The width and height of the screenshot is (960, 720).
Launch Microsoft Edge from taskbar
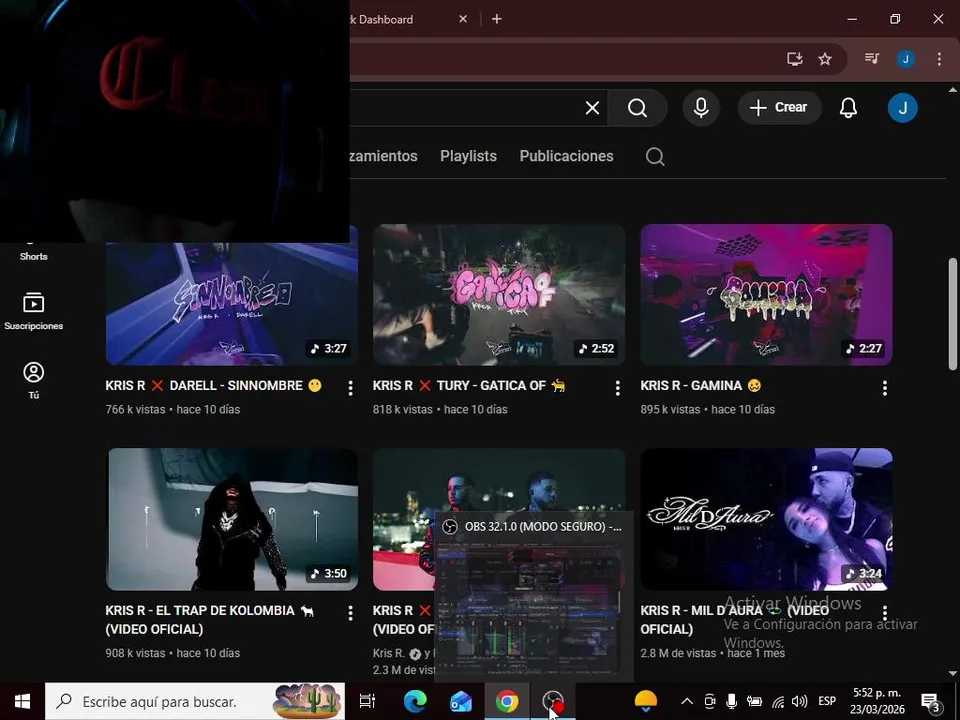pyautogui.click(x=414, y=702)
